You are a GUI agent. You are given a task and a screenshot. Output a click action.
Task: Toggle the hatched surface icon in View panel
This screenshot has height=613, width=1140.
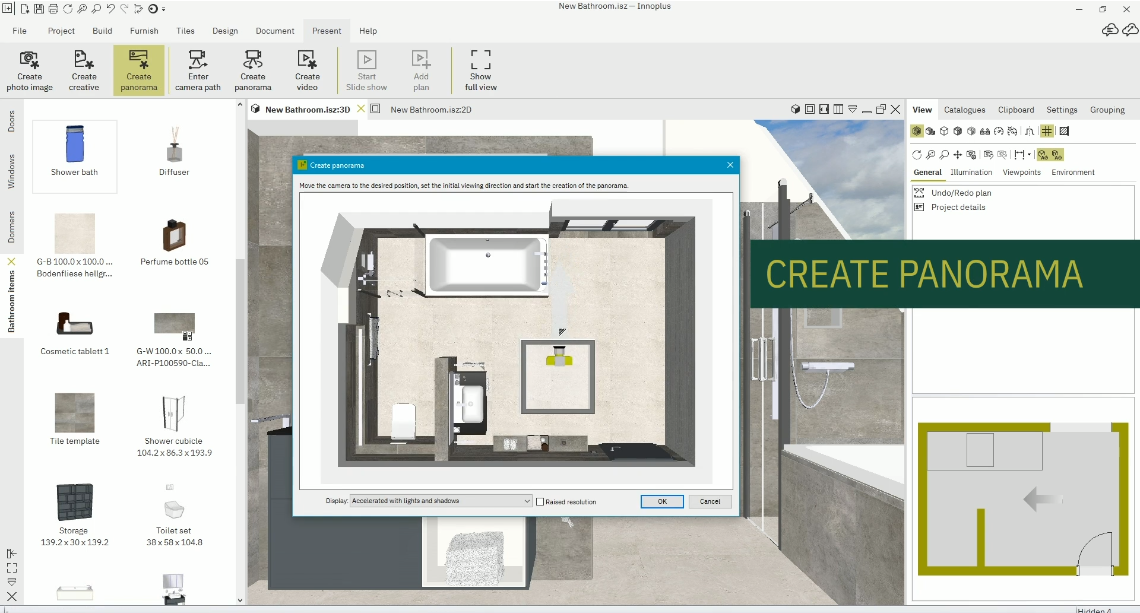[x=1064, y=131]
